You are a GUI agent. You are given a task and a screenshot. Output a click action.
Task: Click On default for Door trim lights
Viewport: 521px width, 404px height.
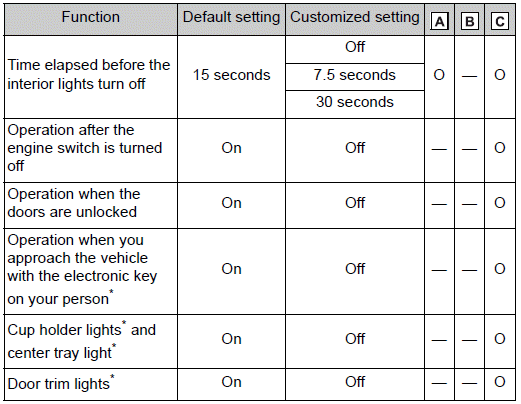point(231,382)
